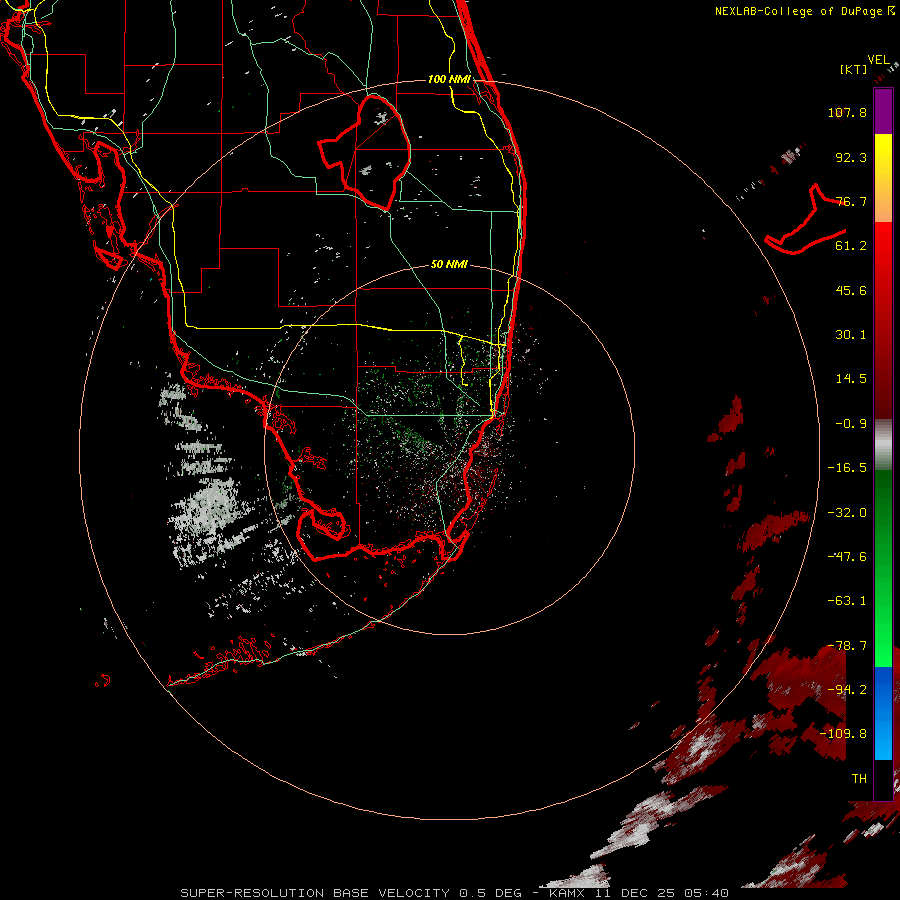
Task: Select the 30.1 legend value
Action: coord(851,335)
